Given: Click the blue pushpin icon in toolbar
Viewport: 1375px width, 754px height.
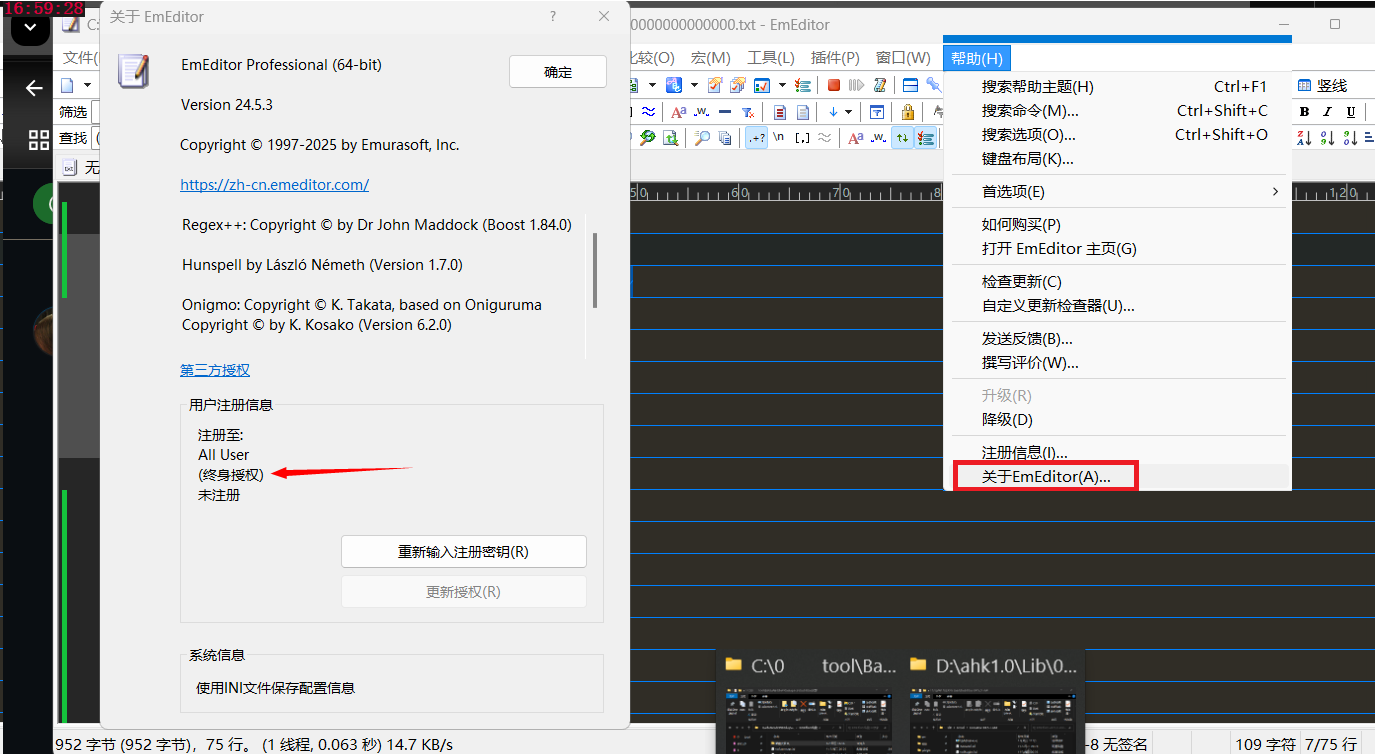Looking at the screenshot, I should [x=934, y=85].
